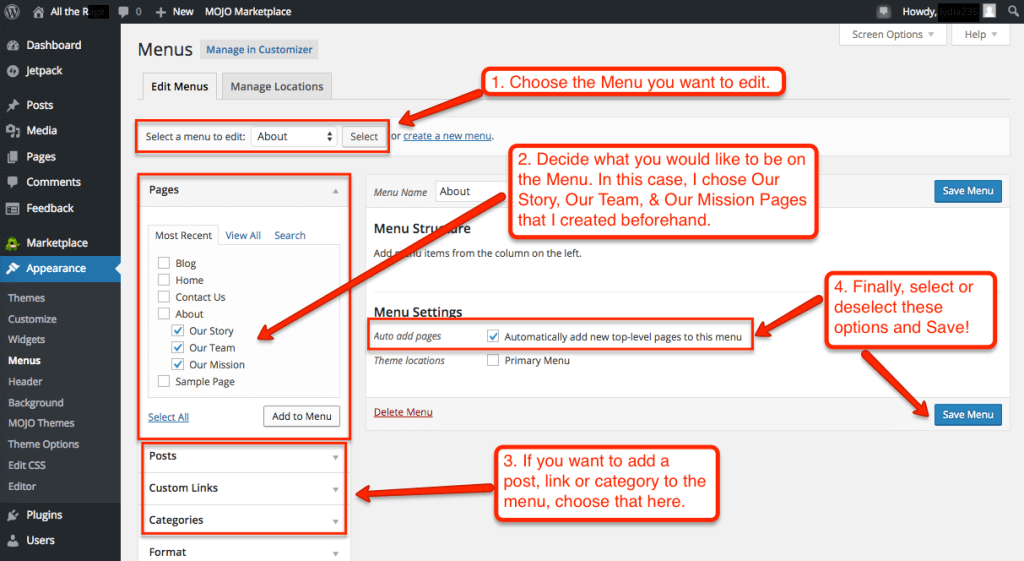Image resolution: width=1024 pixels, height=561 pixels.
Task: Open the Header submenu item
Action: click(25, 381)
